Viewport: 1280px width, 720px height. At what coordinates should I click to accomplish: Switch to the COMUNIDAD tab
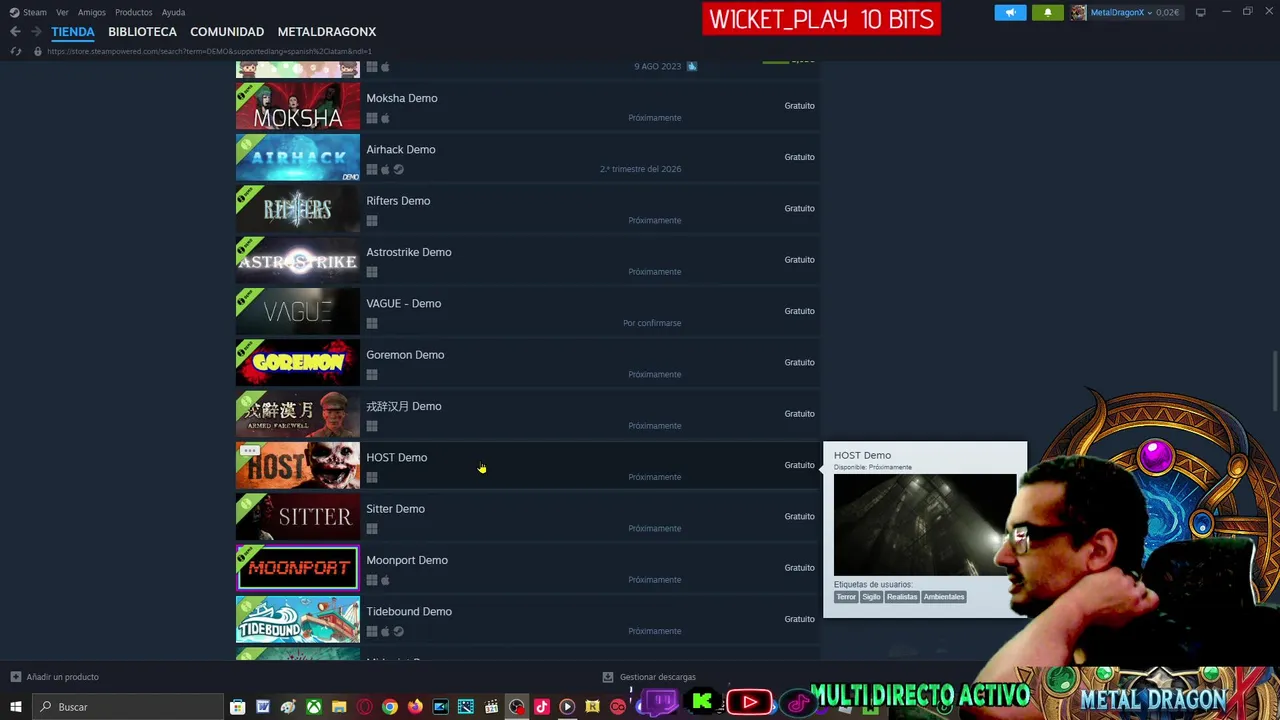[227, 32]
